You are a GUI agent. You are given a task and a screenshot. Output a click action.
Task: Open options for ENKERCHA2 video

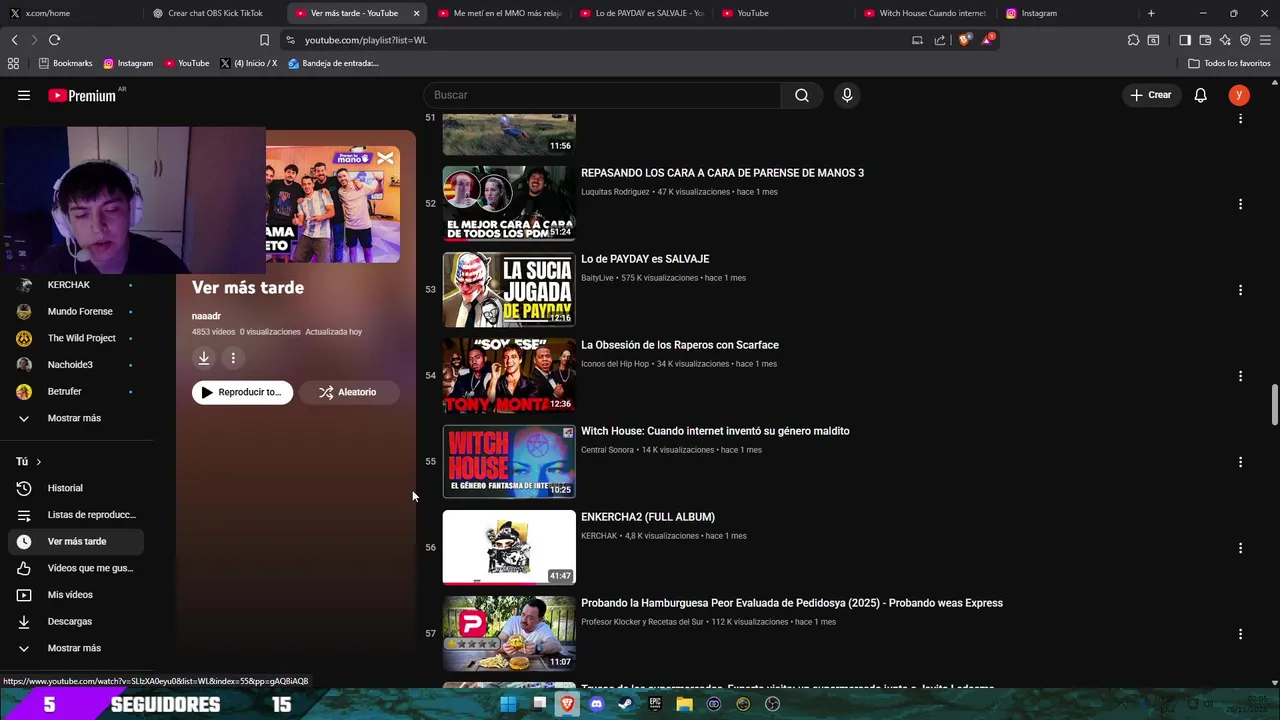coord(1240,548)
